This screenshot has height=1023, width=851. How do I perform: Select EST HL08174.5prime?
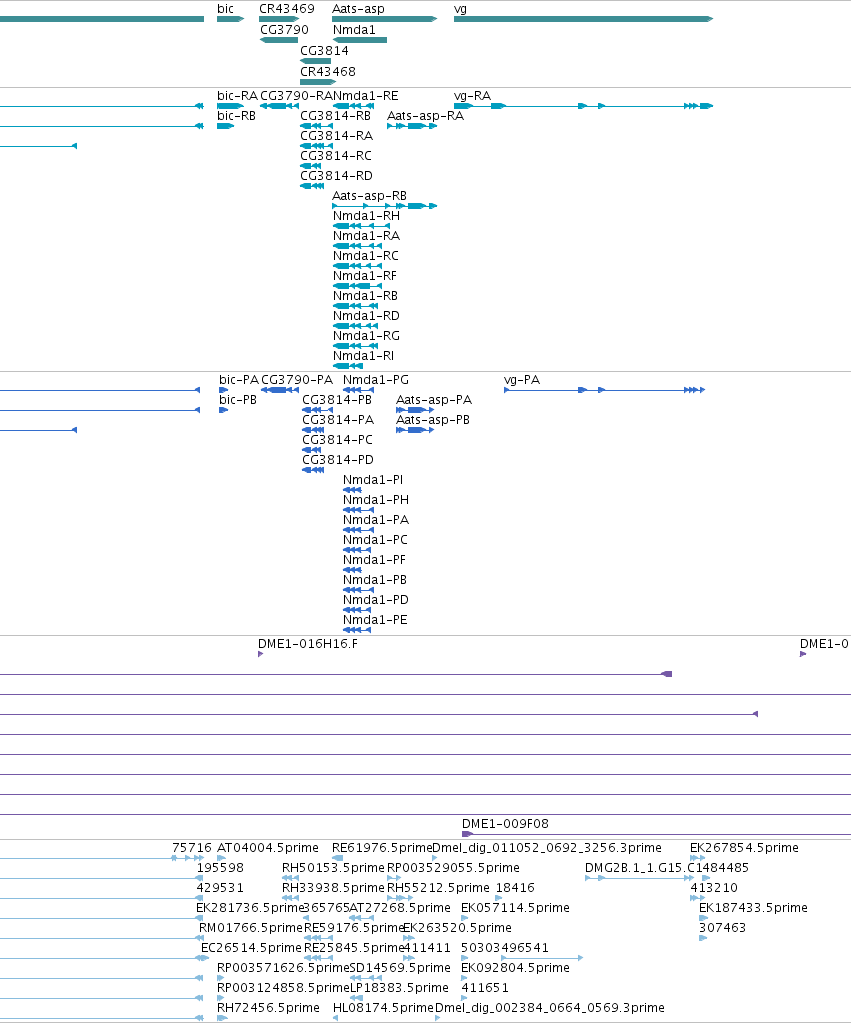(x=336, y=1018)
